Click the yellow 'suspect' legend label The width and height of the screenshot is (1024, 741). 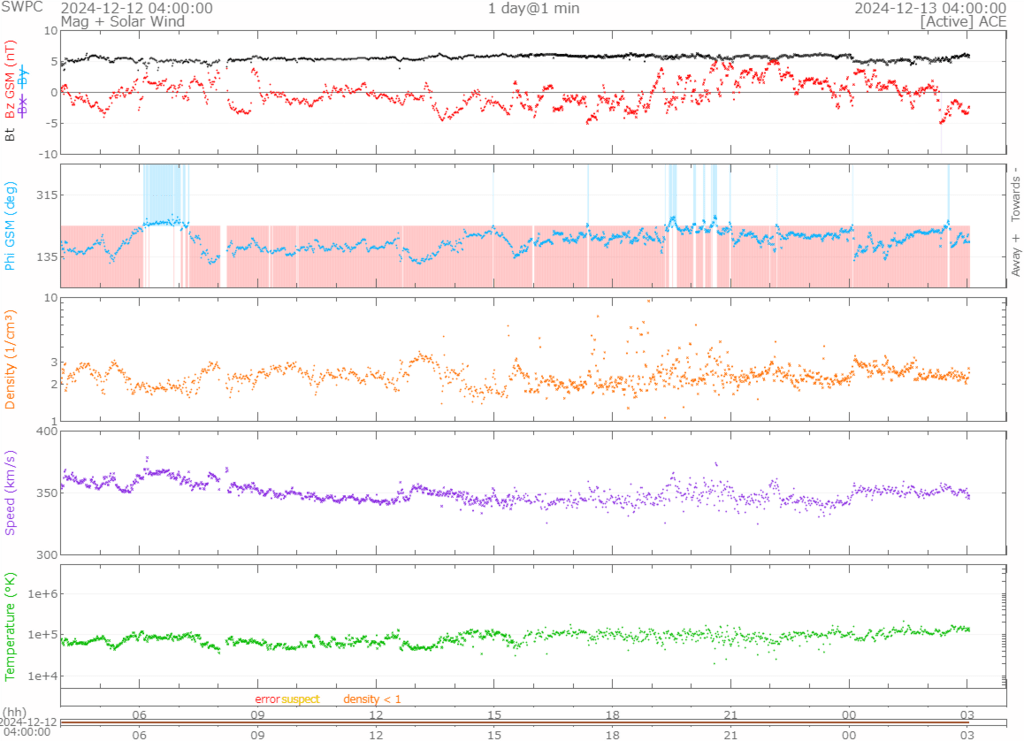click(x=300, y=698)
